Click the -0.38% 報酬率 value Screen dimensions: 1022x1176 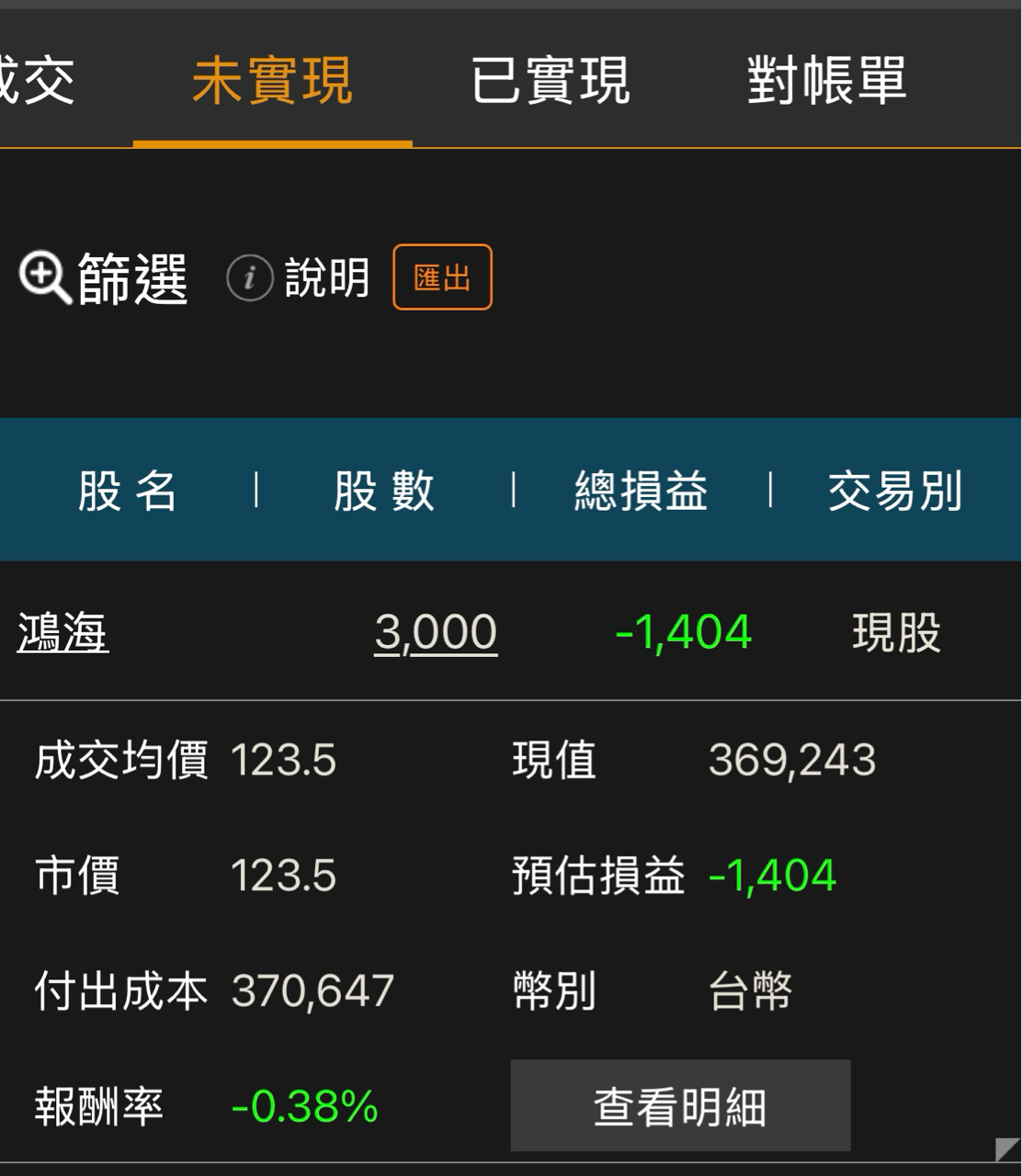click(304, 1106)
